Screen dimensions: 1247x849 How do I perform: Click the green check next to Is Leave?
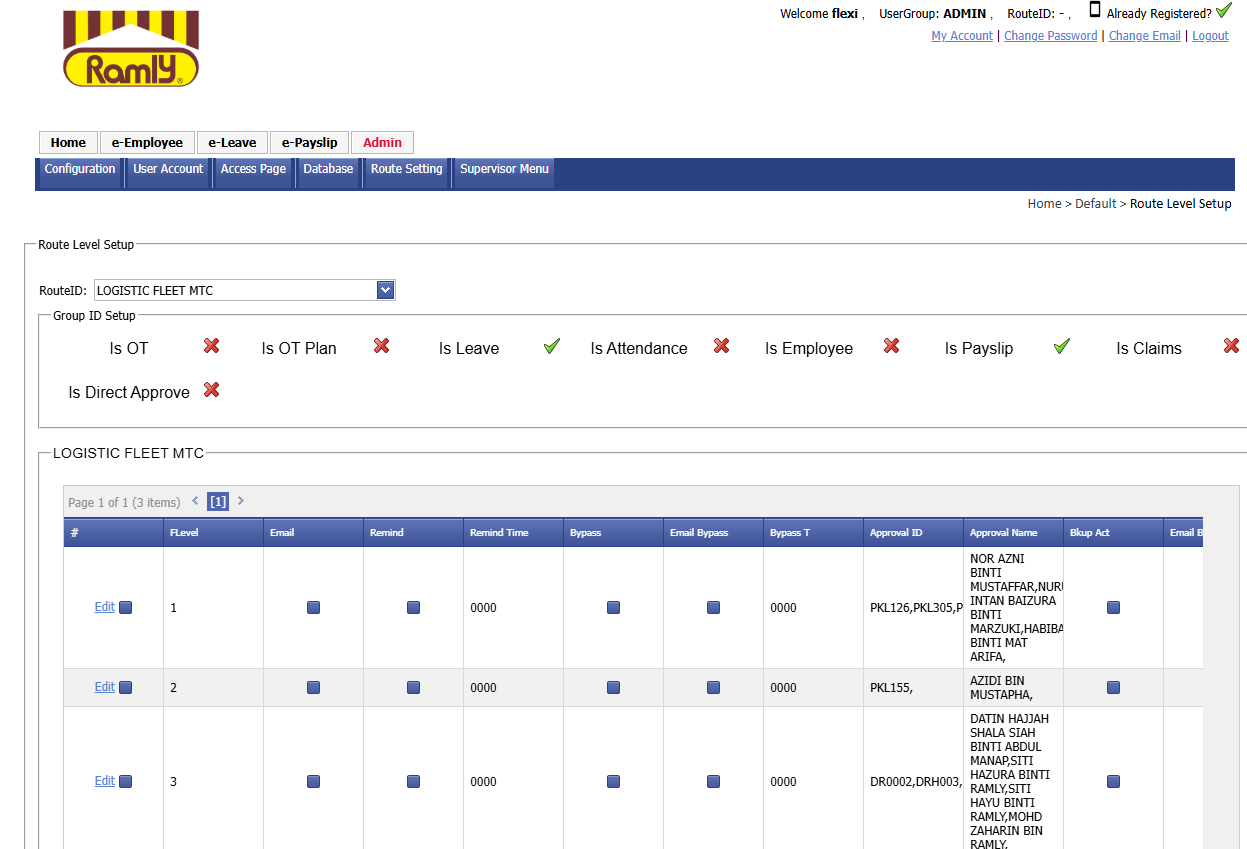click(x=552, y=346)
